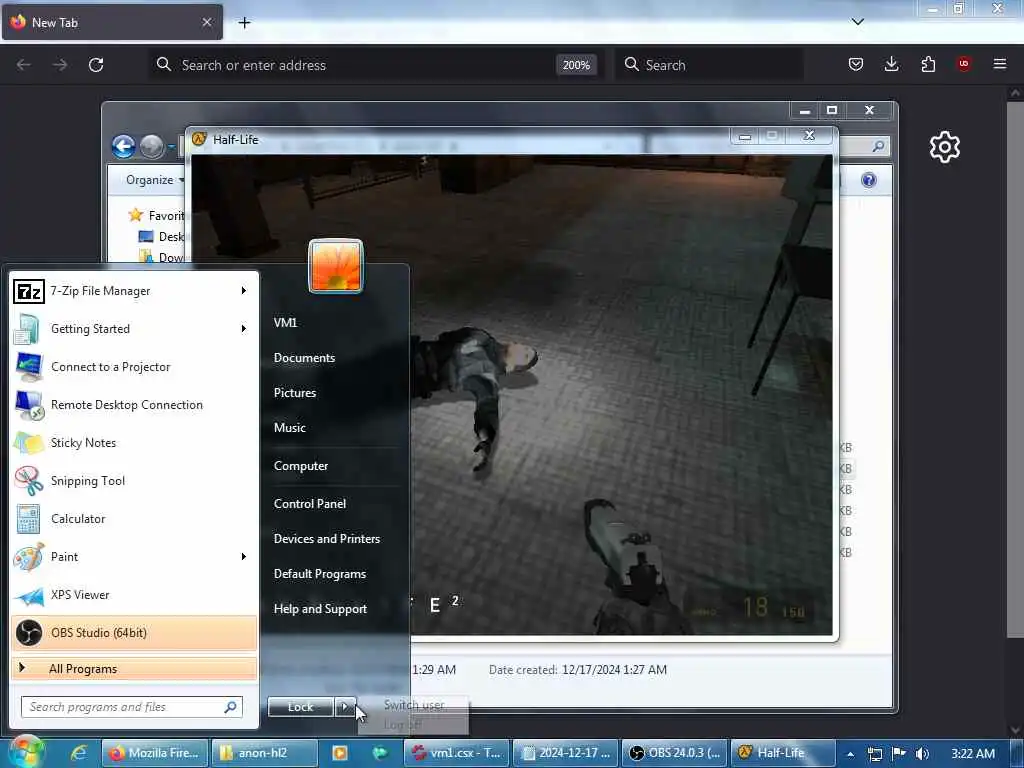Click the user account flower picture
Viewport: 1024px width, 768px height.
coord(336,266)
